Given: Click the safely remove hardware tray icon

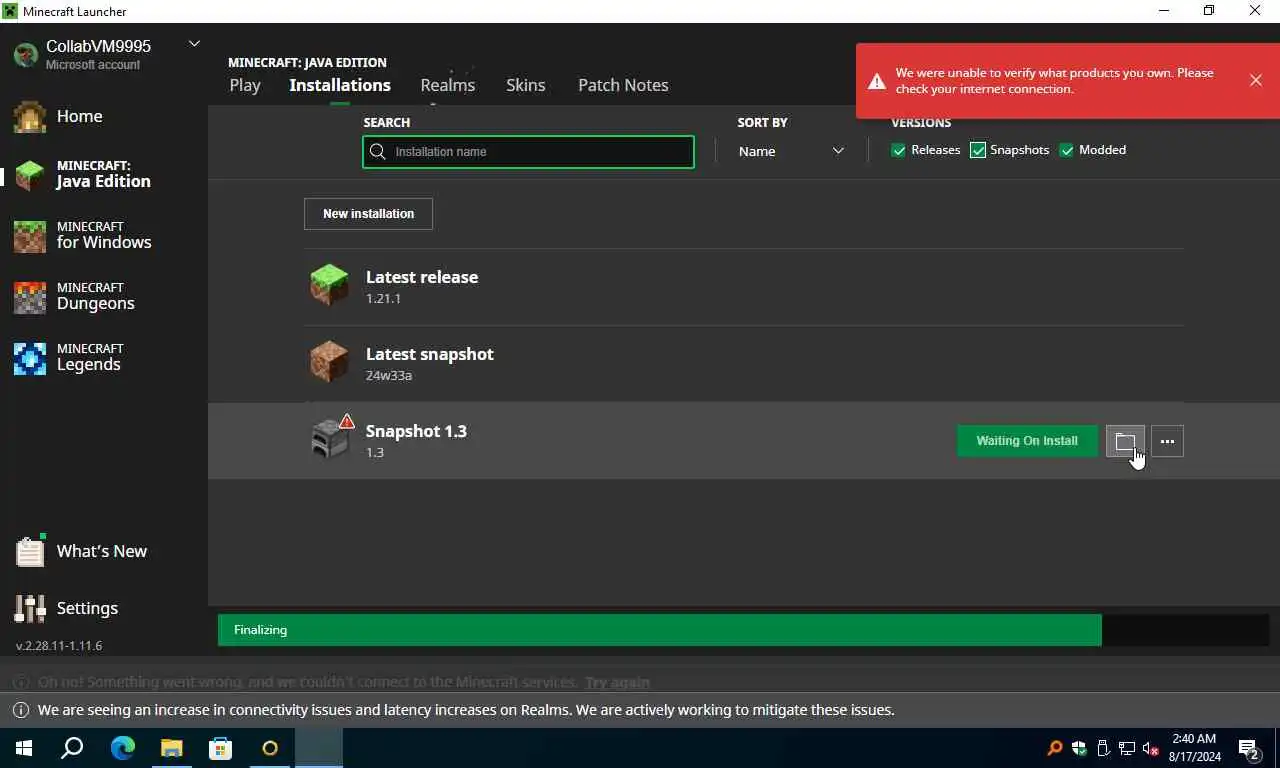Looking at the screenshot, I should coord(1103,748).
